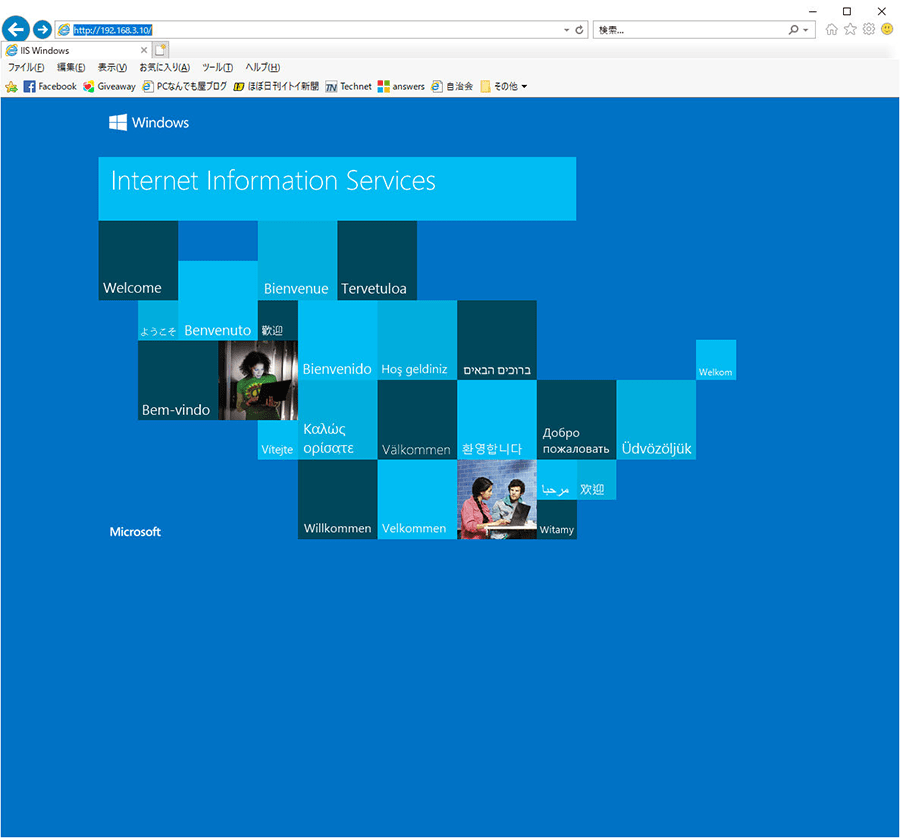Open the 編集(E) menu
This screenshot has height=838, width=900.
point(71,68)
